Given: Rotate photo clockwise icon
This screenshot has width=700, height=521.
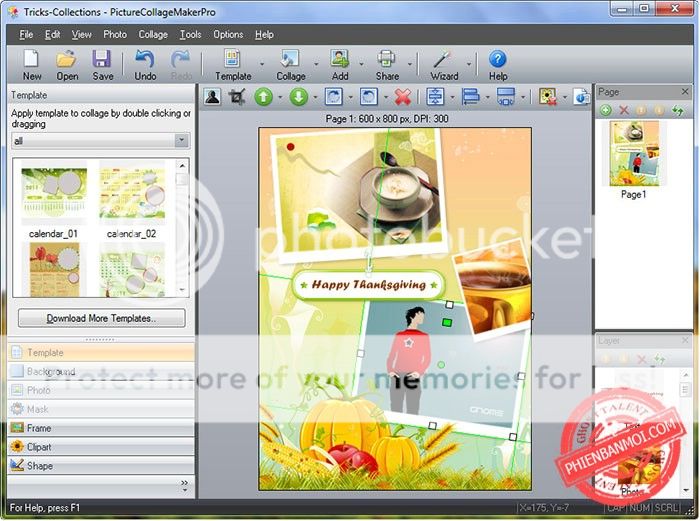Looking at the screenshot, I should [x=334, y=96].
